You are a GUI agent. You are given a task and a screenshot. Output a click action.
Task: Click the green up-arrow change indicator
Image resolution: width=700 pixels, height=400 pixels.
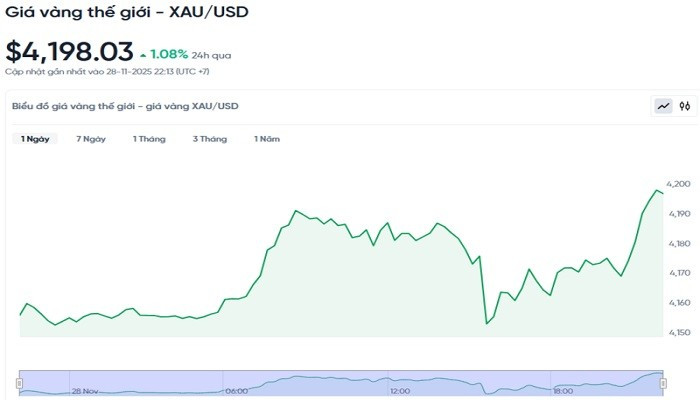tap(143, 53)
